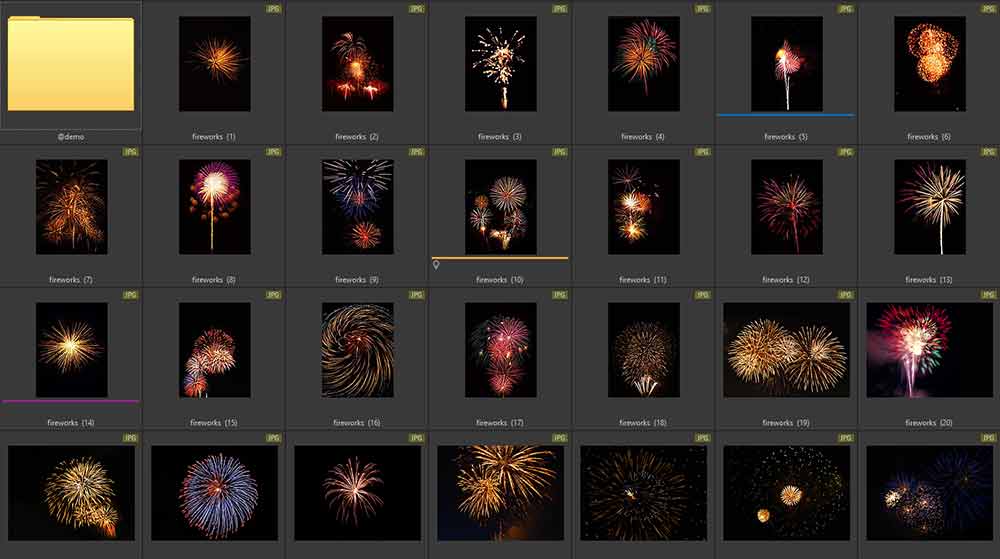
Task: Select the fireworks (3) thumbnail image
Action: point(500,64)
